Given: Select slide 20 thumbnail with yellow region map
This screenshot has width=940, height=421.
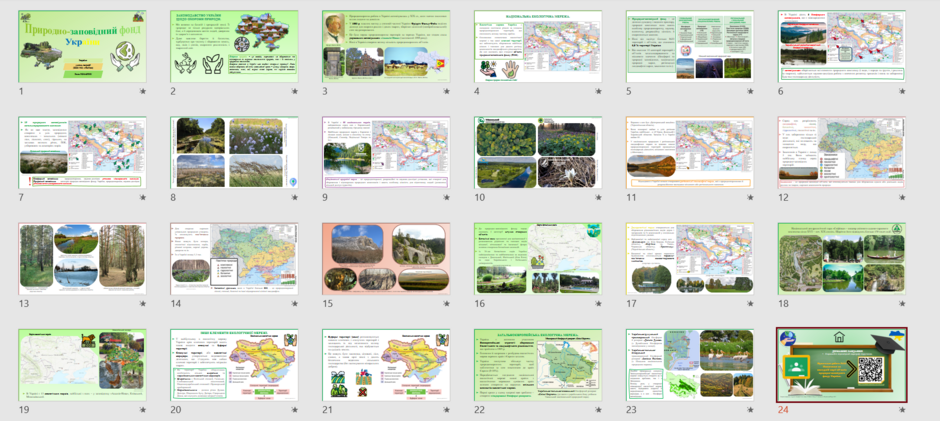Looking at the screenshot, I should 234,365.
